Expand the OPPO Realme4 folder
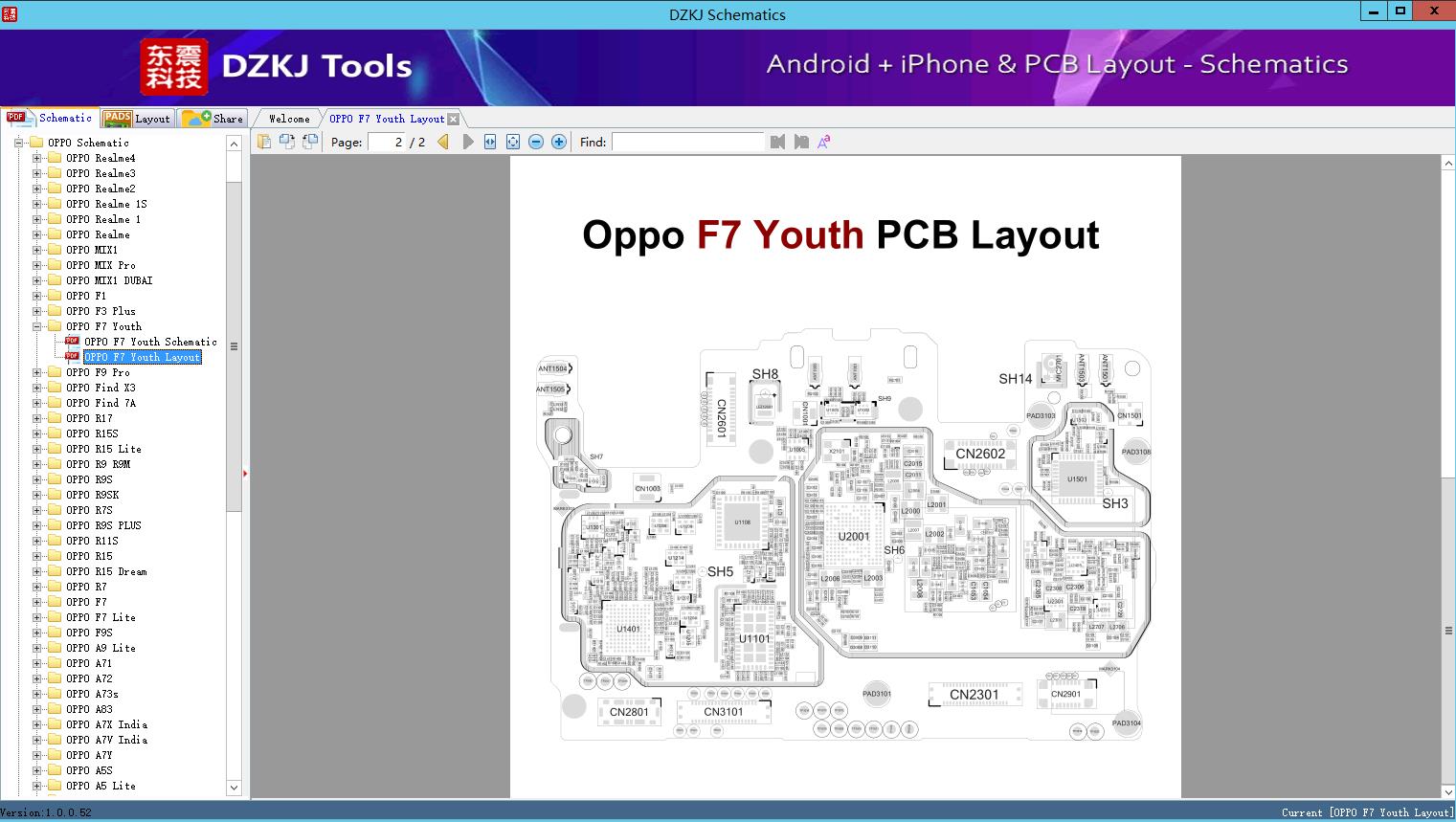The height and width of the screenshot is (822, 1456). 36,158
